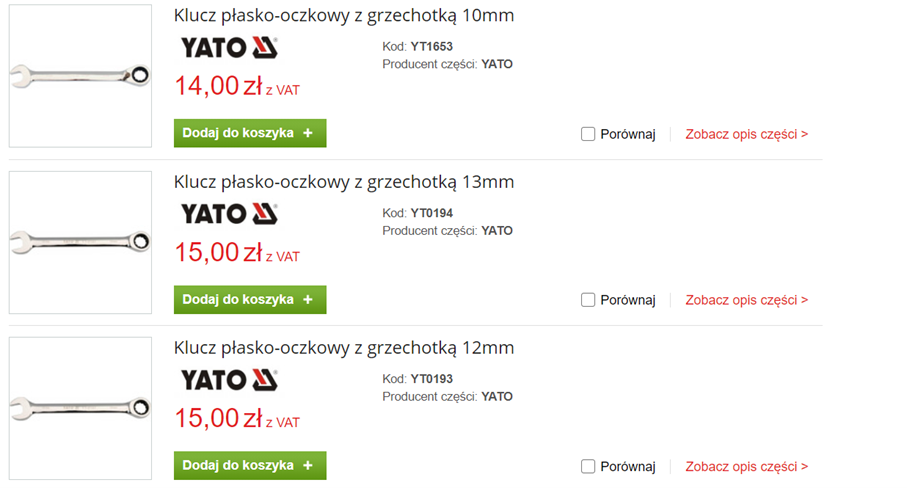907x488 pixels.
Task: Open title Klucz płasko-oczkowy z grzechotką 12mm
Action: coord(343,348)
